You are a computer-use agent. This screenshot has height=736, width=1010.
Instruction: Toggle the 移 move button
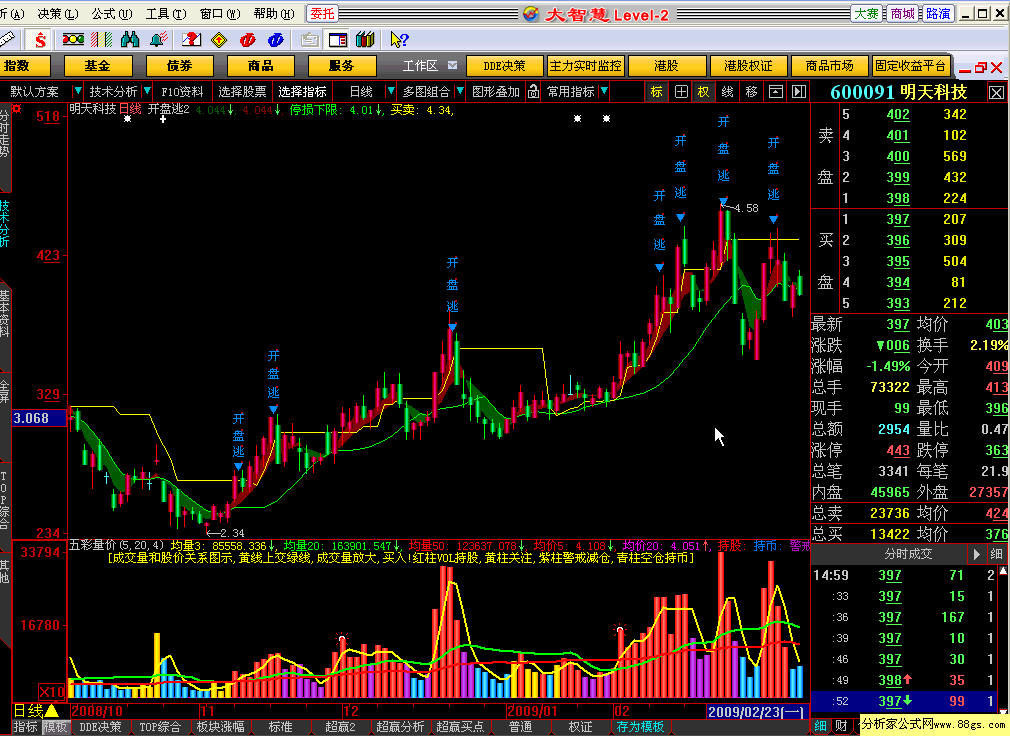[751, 91]
